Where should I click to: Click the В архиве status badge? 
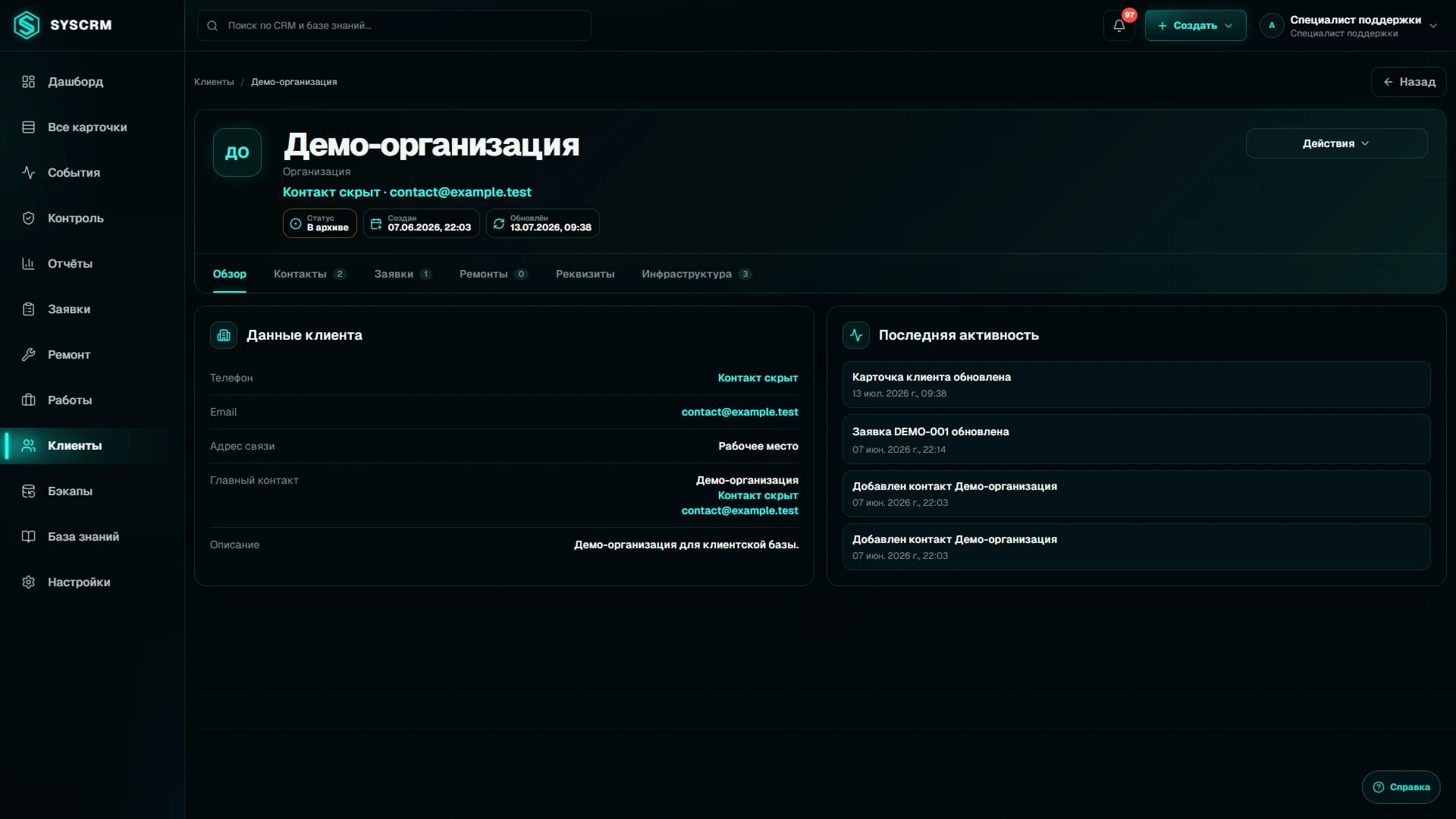click(320, 224)
